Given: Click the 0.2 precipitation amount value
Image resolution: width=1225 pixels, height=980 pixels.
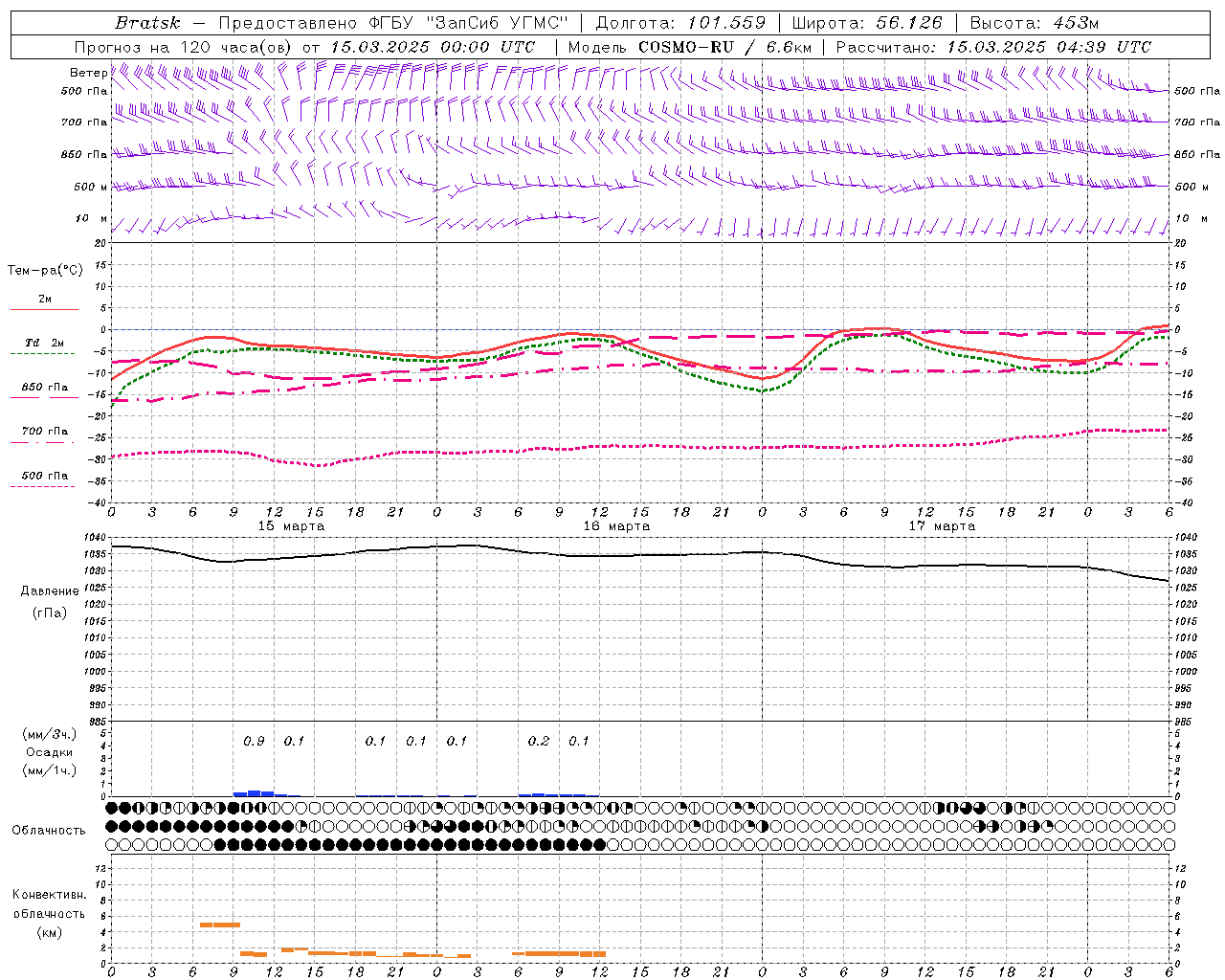Looking at the screenshot, I should coord(539,742).
